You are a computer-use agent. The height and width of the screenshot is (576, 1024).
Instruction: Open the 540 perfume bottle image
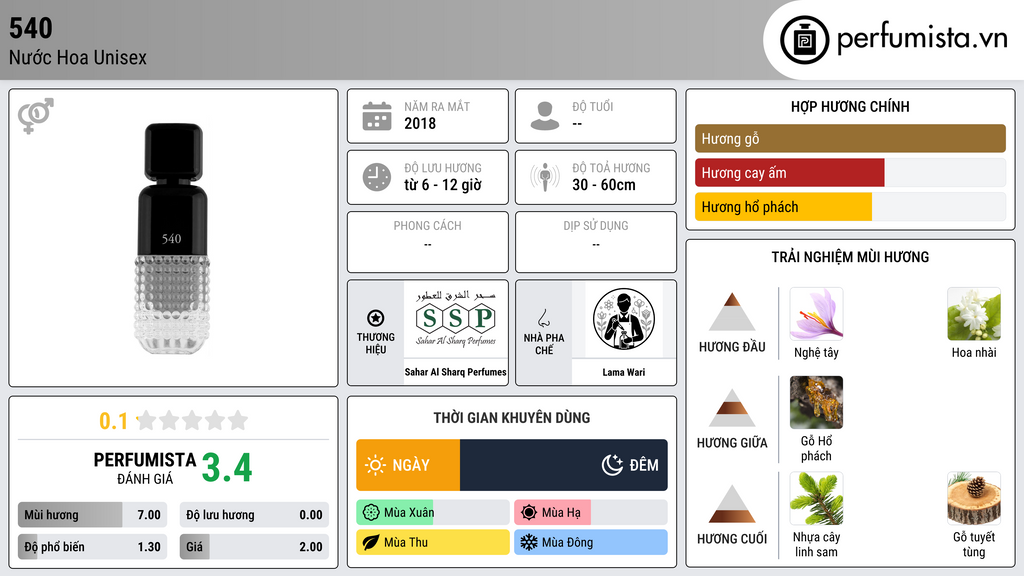tap(173, 238)
